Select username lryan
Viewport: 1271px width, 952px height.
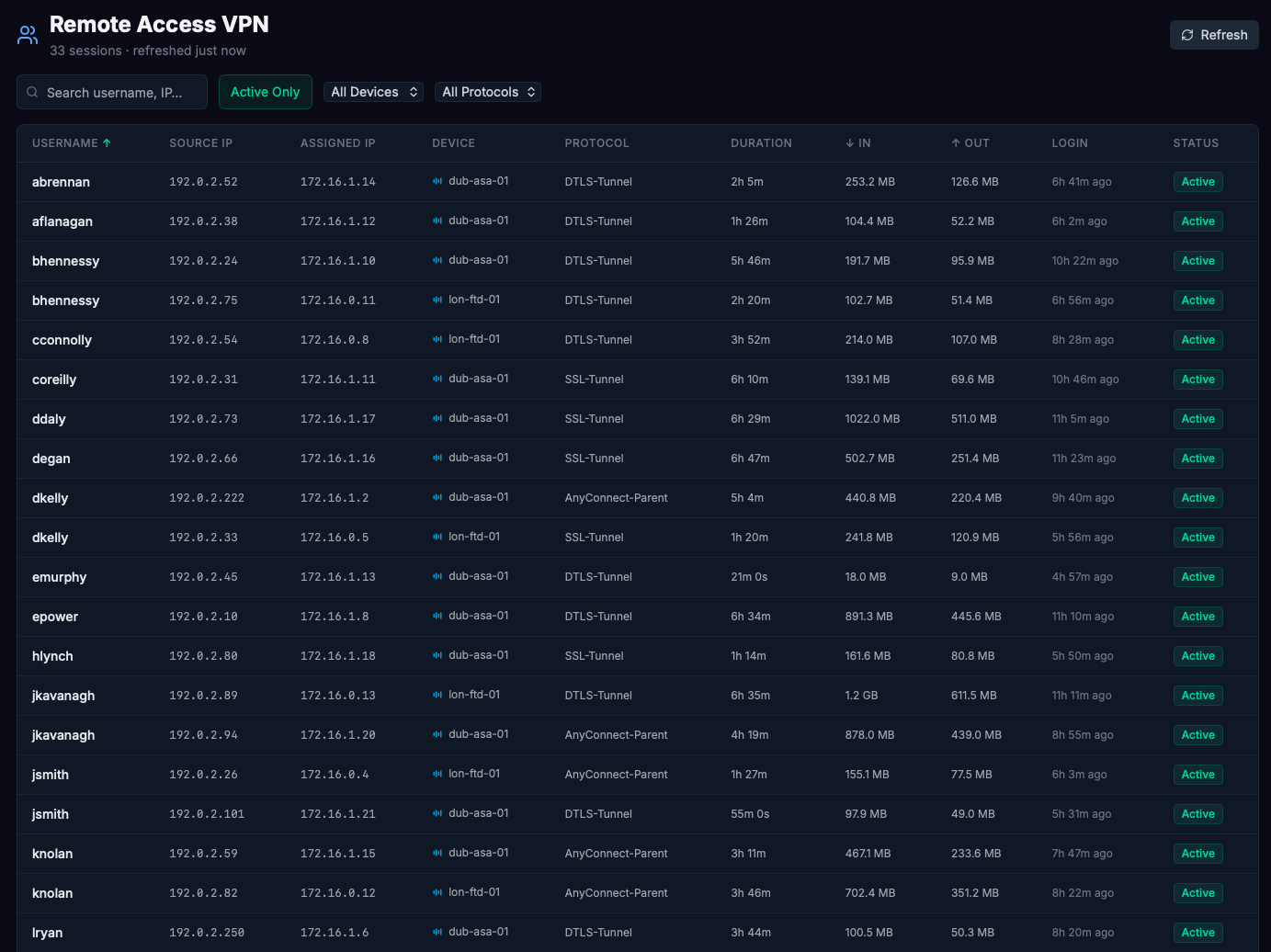click(x=48, y=933)
